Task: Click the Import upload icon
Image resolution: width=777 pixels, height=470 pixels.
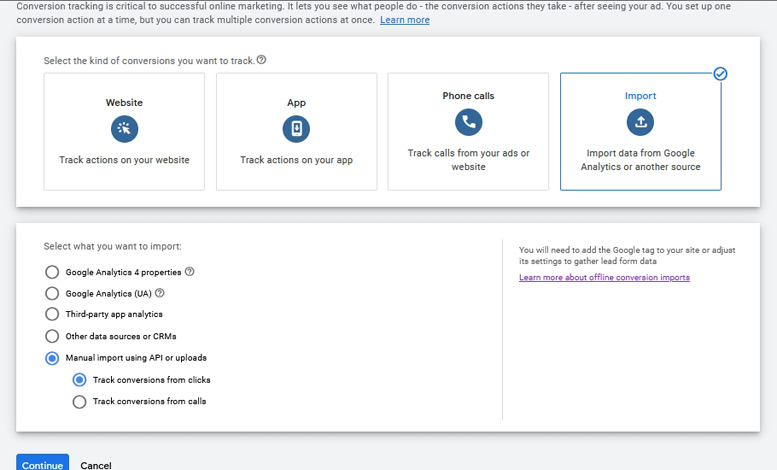Action: tap(640, 122)
